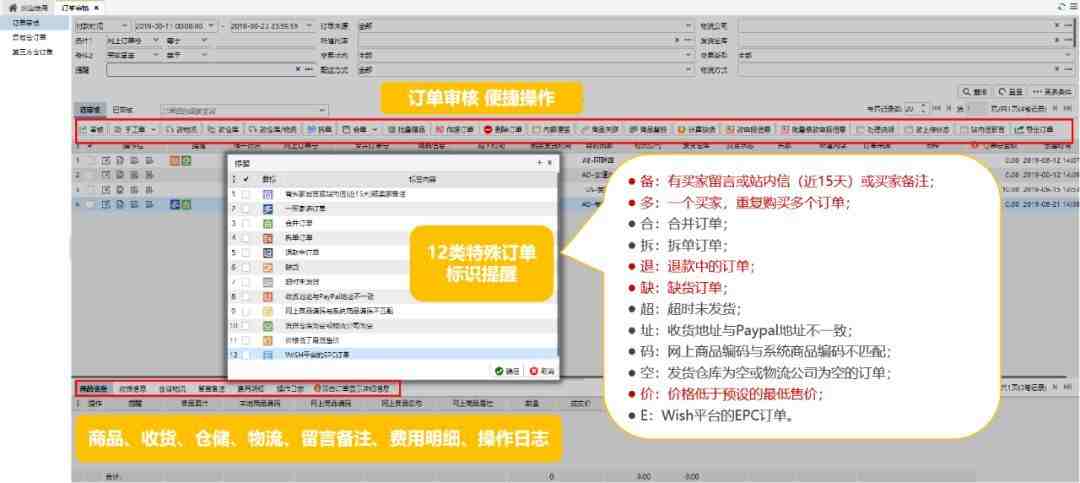
Task: Click the blue E tag icon in row 12
Action: pyautogui.click(x=268, y=355)
